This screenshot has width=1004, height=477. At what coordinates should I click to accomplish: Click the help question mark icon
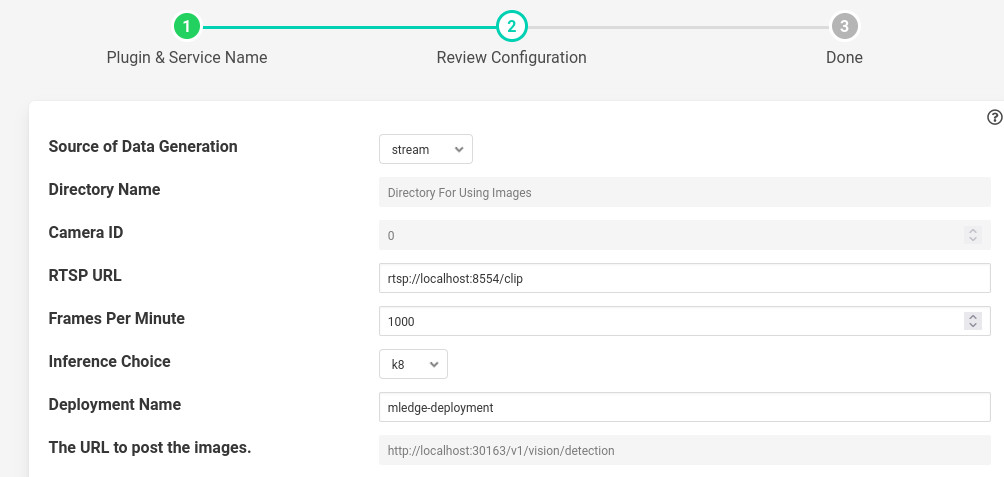click(x=994, y=117)
